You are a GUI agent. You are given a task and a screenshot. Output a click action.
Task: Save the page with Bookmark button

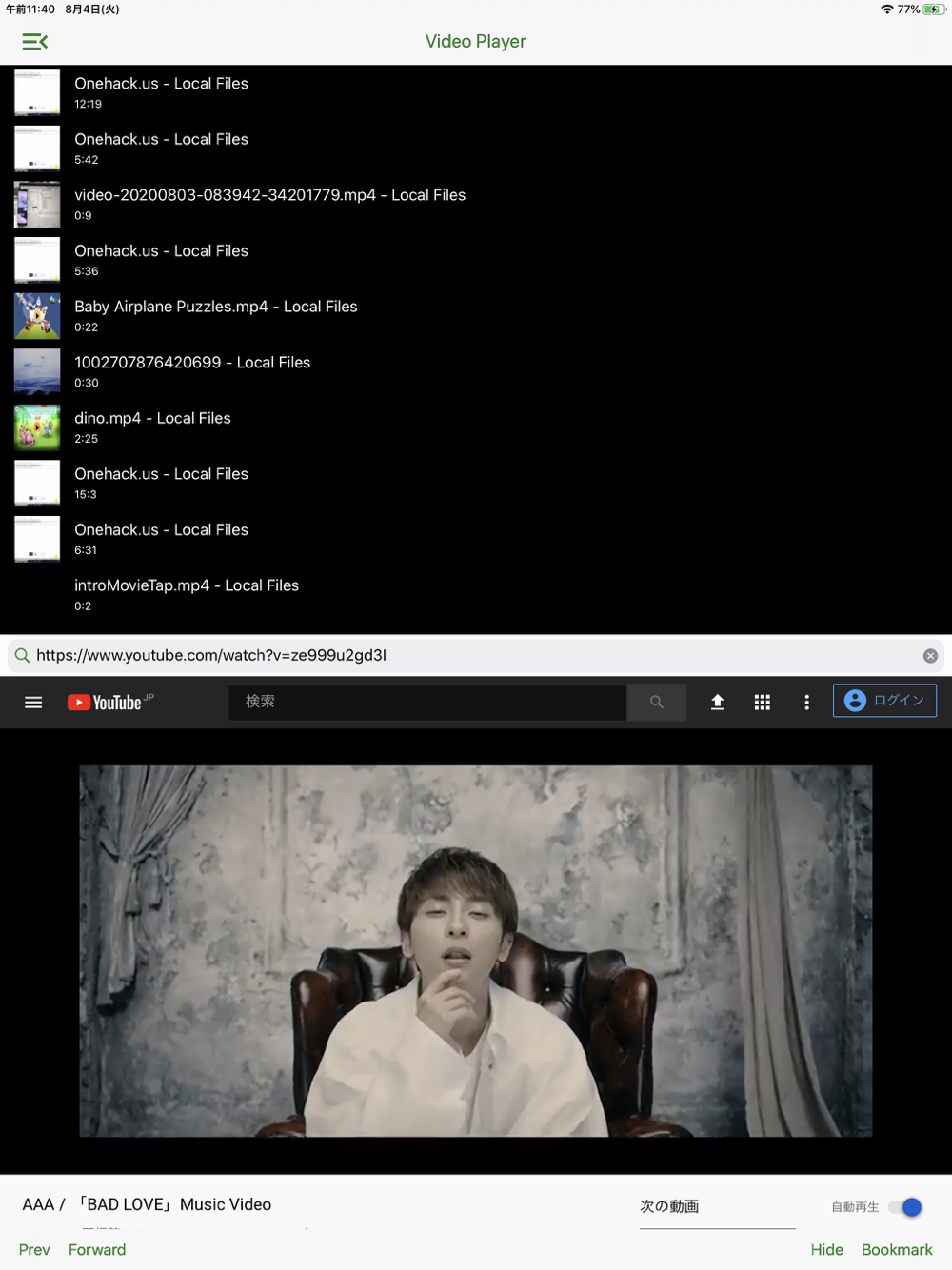coord(897,1250)
